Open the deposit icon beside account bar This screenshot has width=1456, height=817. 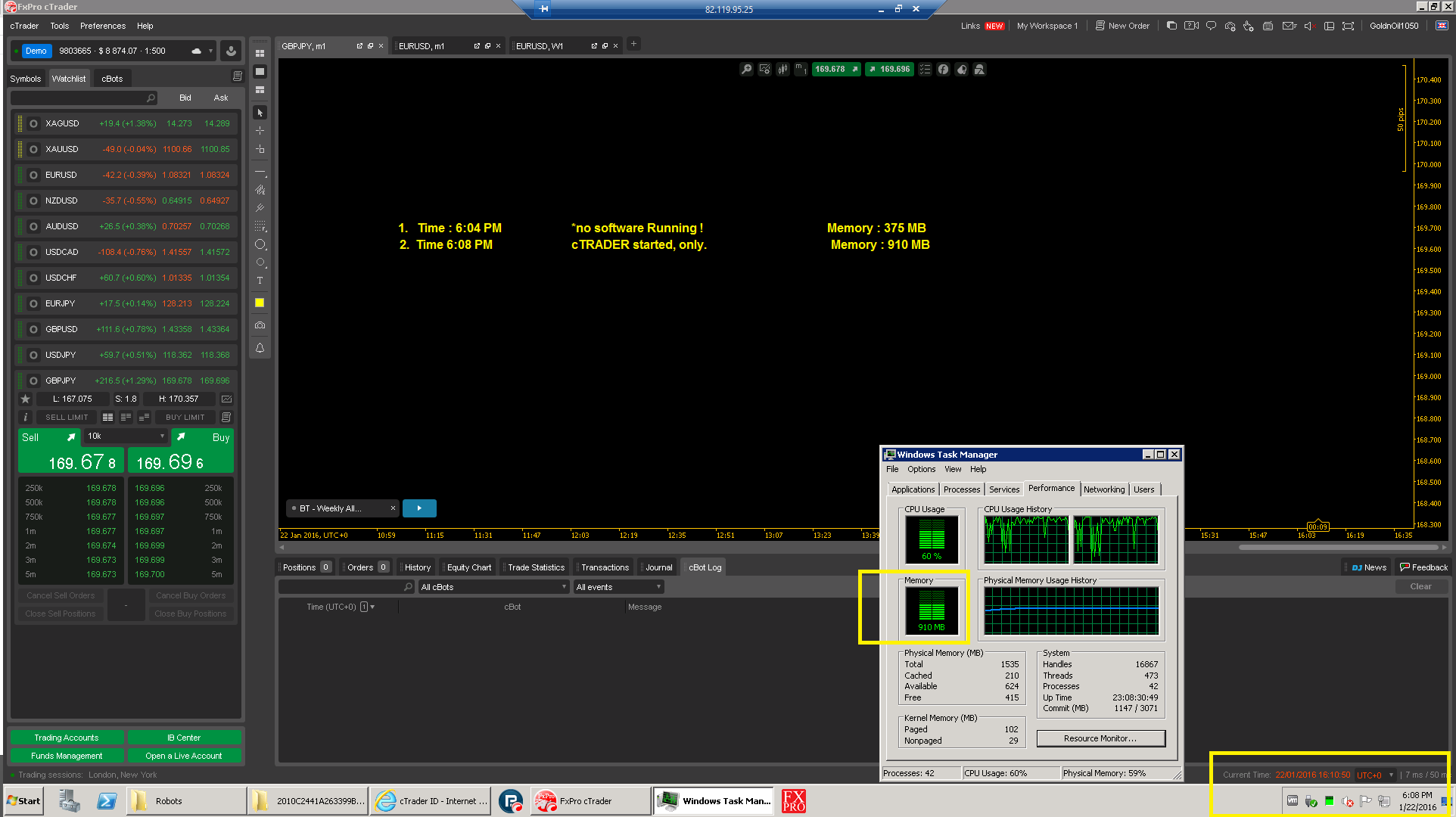pyautogui.click(x=231, y=51)
